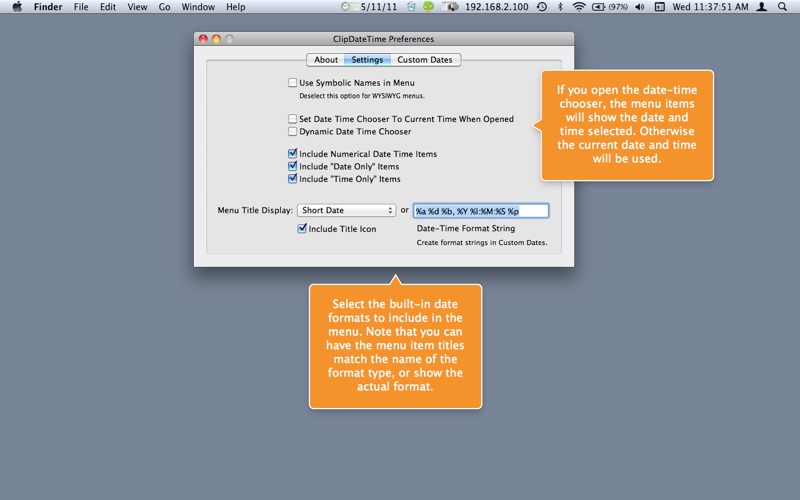800x500 pixels.
Task: Click the 192.168.2.100 IP address menu item
Action: click(x=496, y=7)
